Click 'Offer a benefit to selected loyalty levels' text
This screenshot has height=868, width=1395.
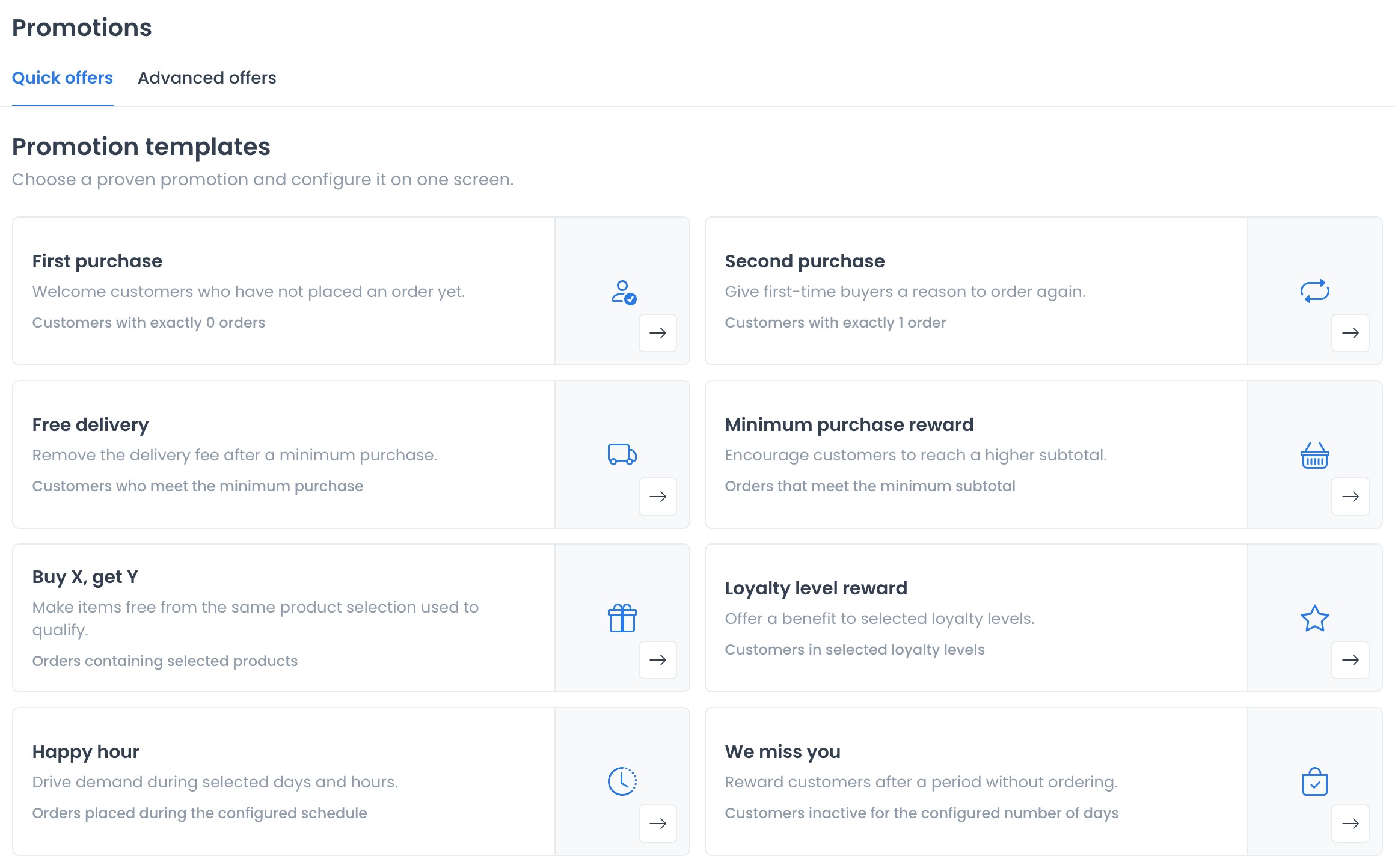tap(880, 619)
